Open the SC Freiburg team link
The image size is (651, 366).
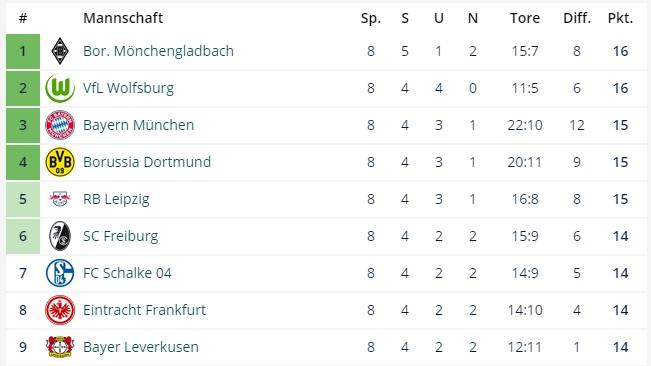120,236
